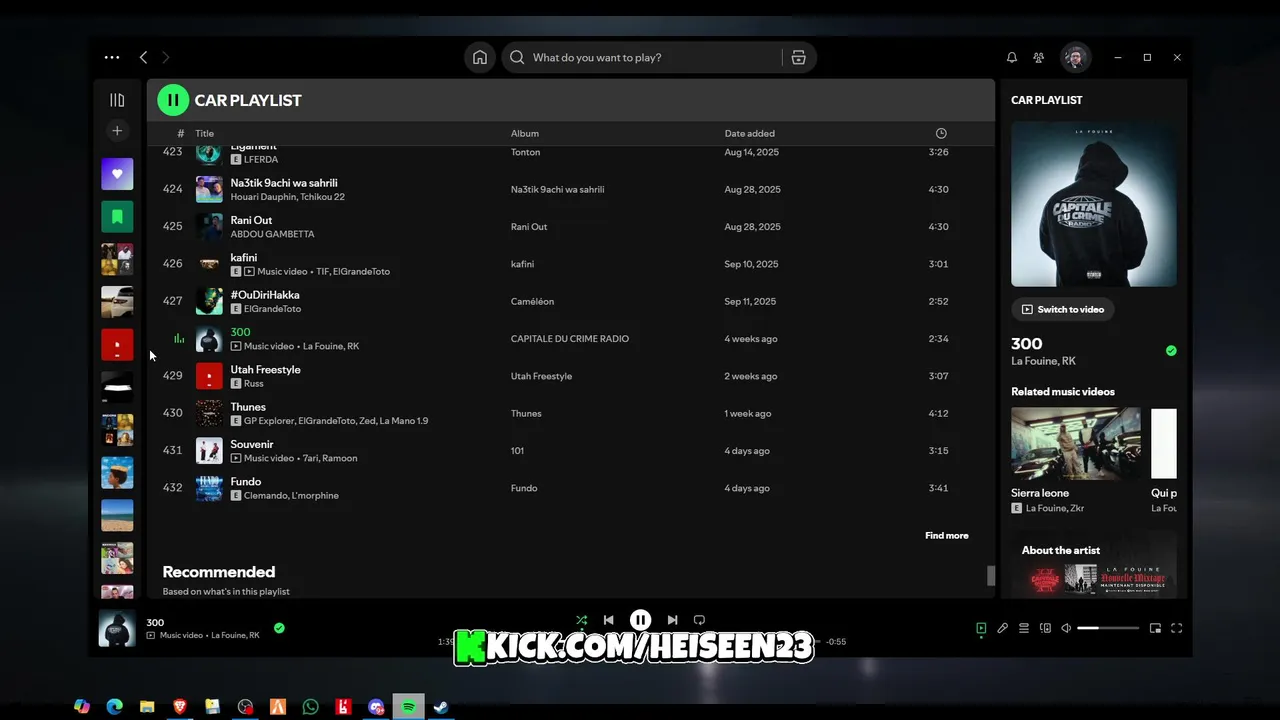
Task: Open the Home page icon
Action: 480,58
